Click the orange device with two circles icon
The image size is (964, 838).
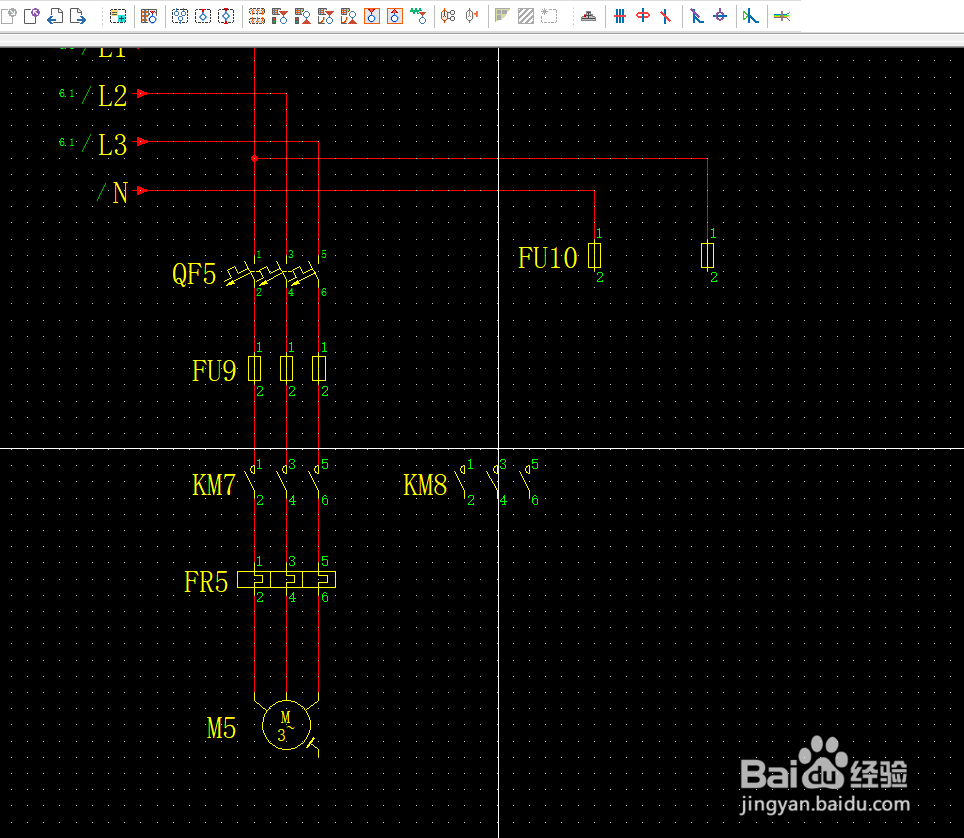tap(448, 16)
